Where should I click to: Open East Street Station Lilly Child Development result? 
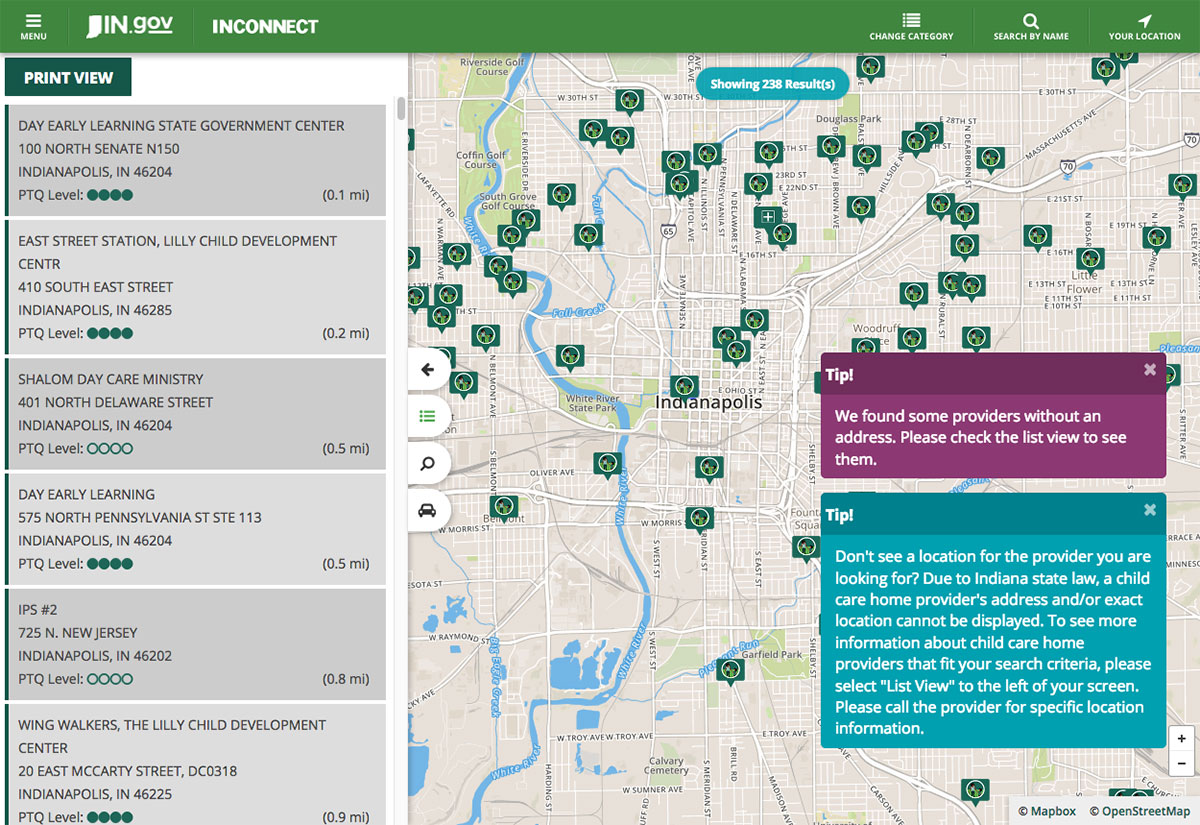pyautogui.click(x=196, y=287)
